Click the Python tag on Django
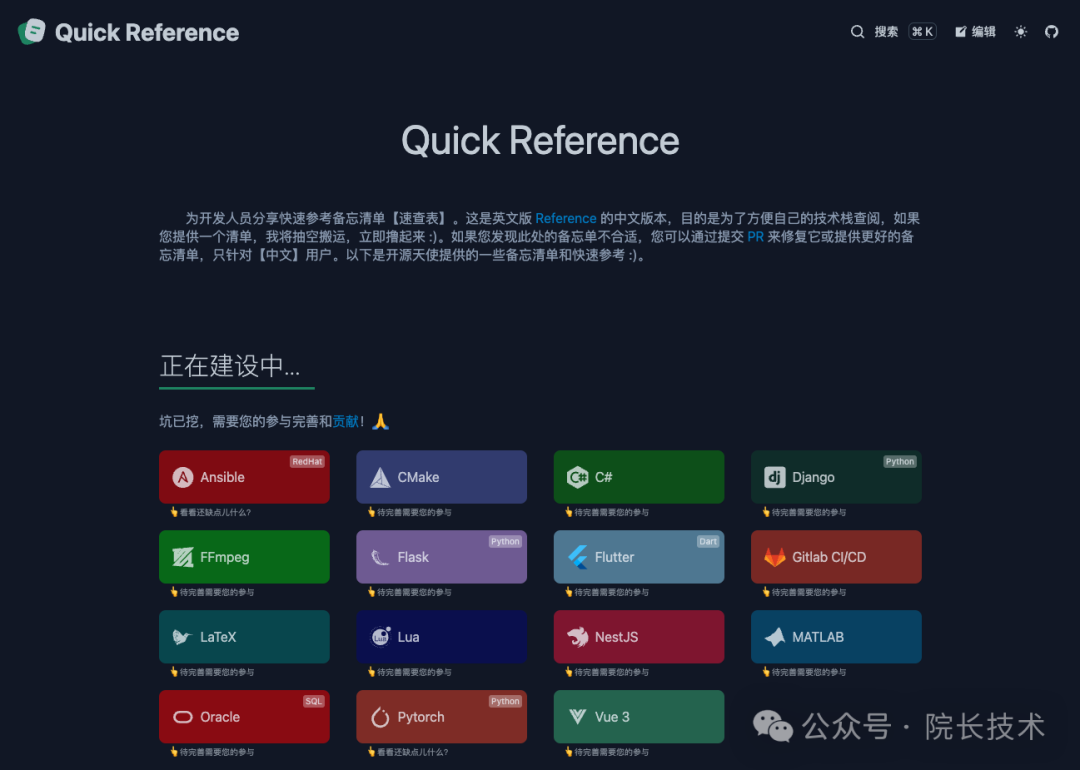Image resolution: width=1080 pixels, height=770 pixels. (900, 461)
